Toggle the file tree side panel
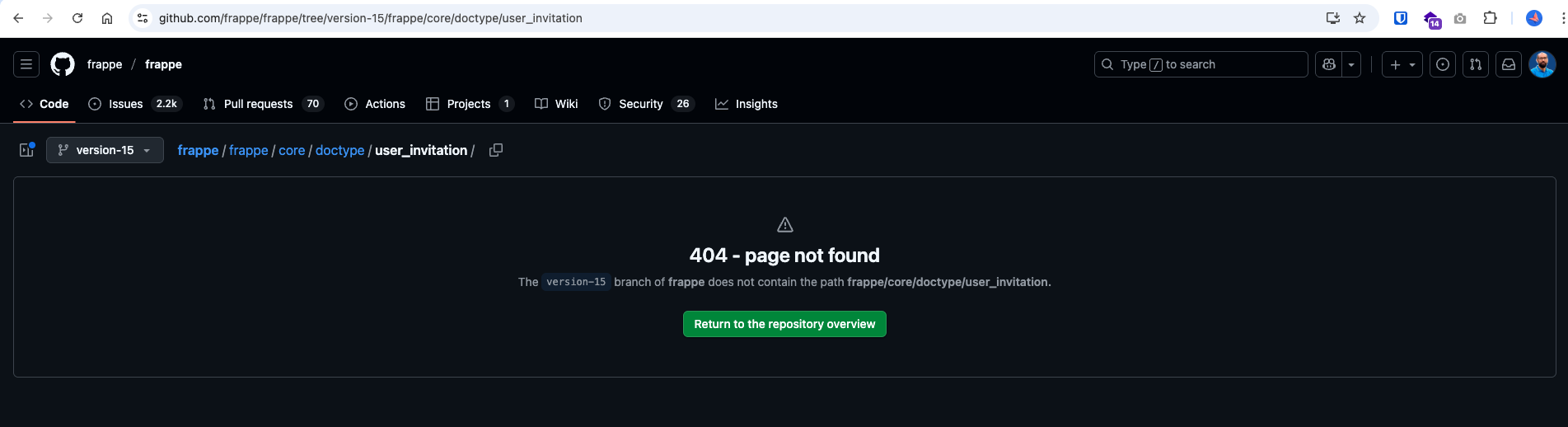Viewport: 1568px width, 427px height. click(x=26, y=150)
